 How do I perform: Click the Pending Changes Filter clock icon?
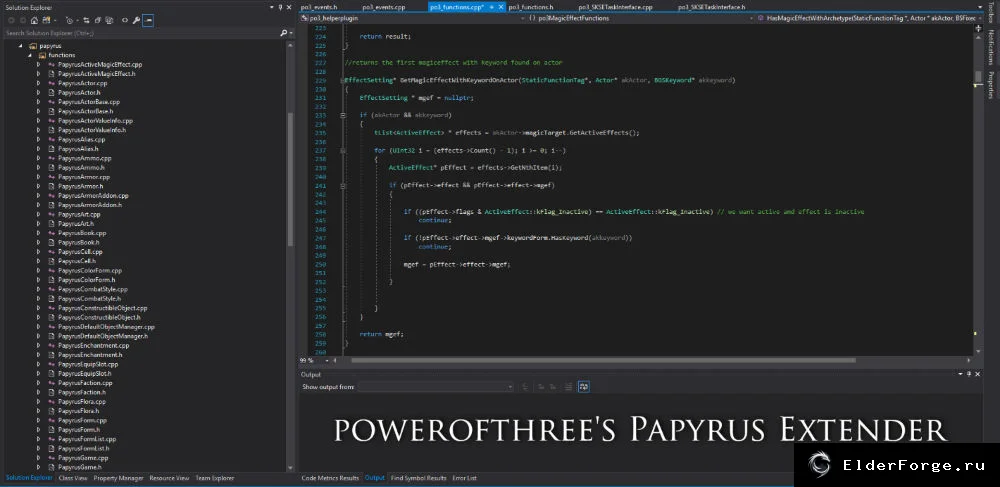70,20
